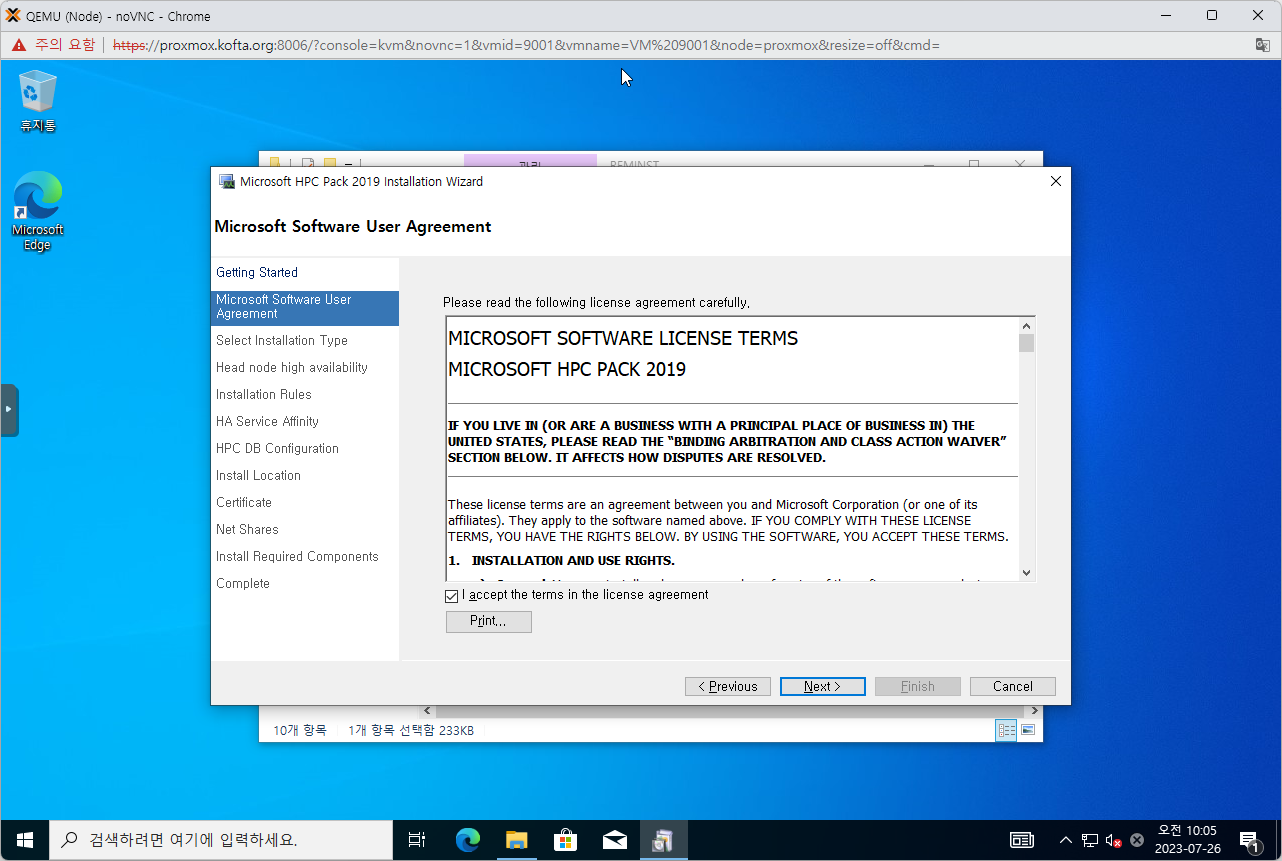
Task: Open File Explorer from the taskbar
Action: click(516, 840)
